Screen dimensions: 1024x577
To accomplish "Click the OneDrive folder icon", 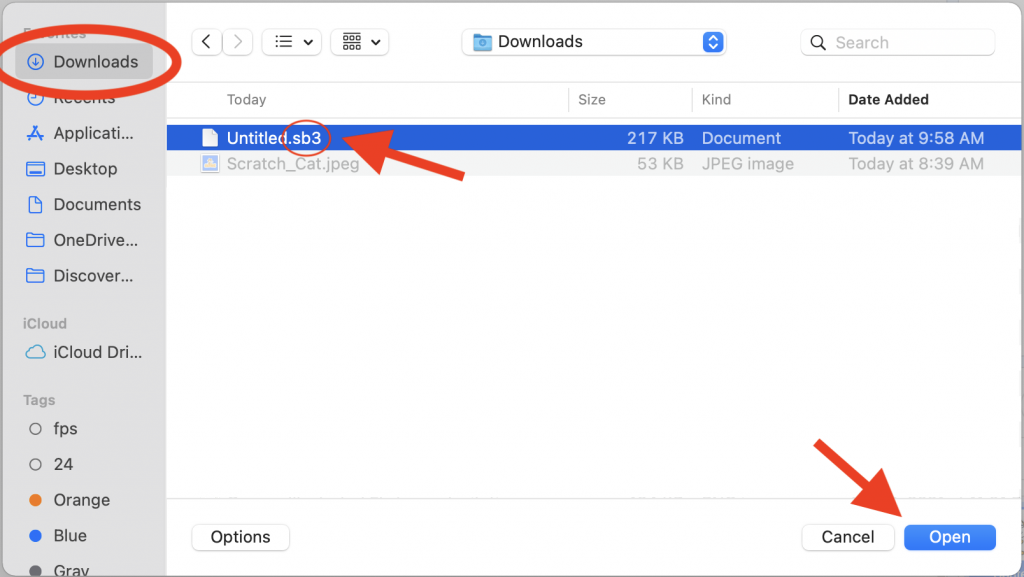I will (36, 240).
